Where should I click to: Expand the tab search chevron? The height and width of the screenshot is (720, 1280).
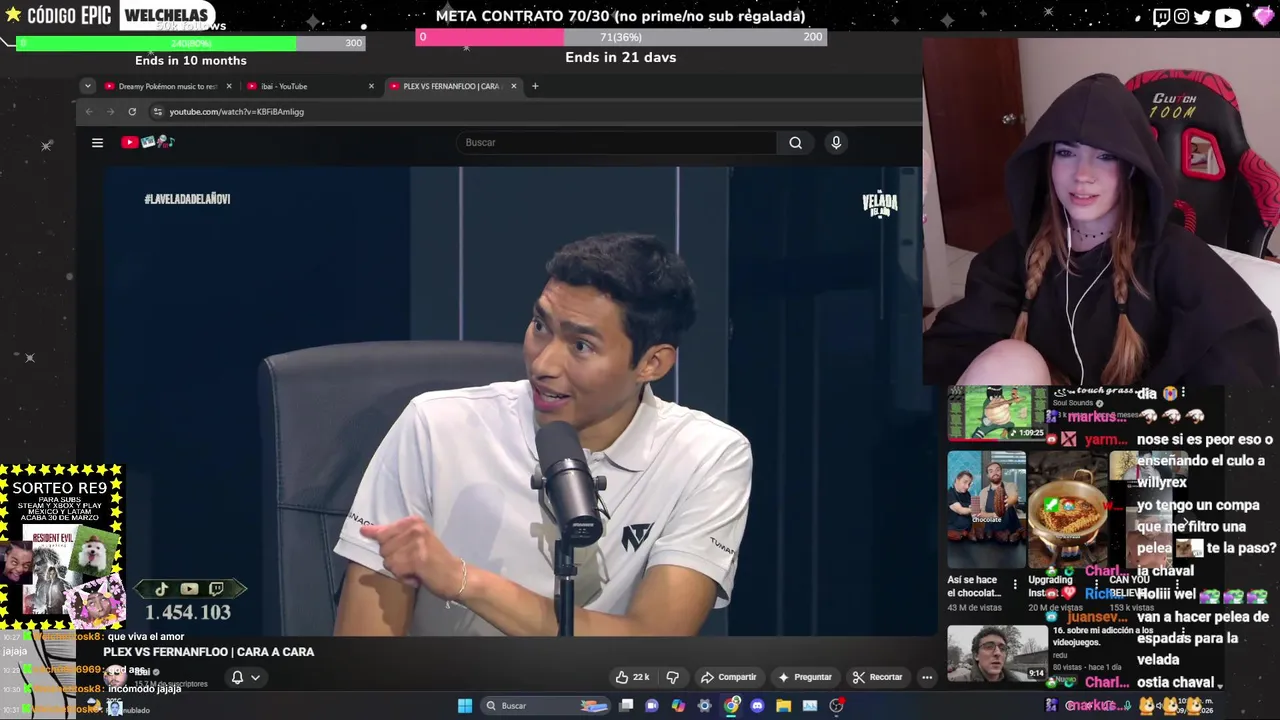pos(87,86)
